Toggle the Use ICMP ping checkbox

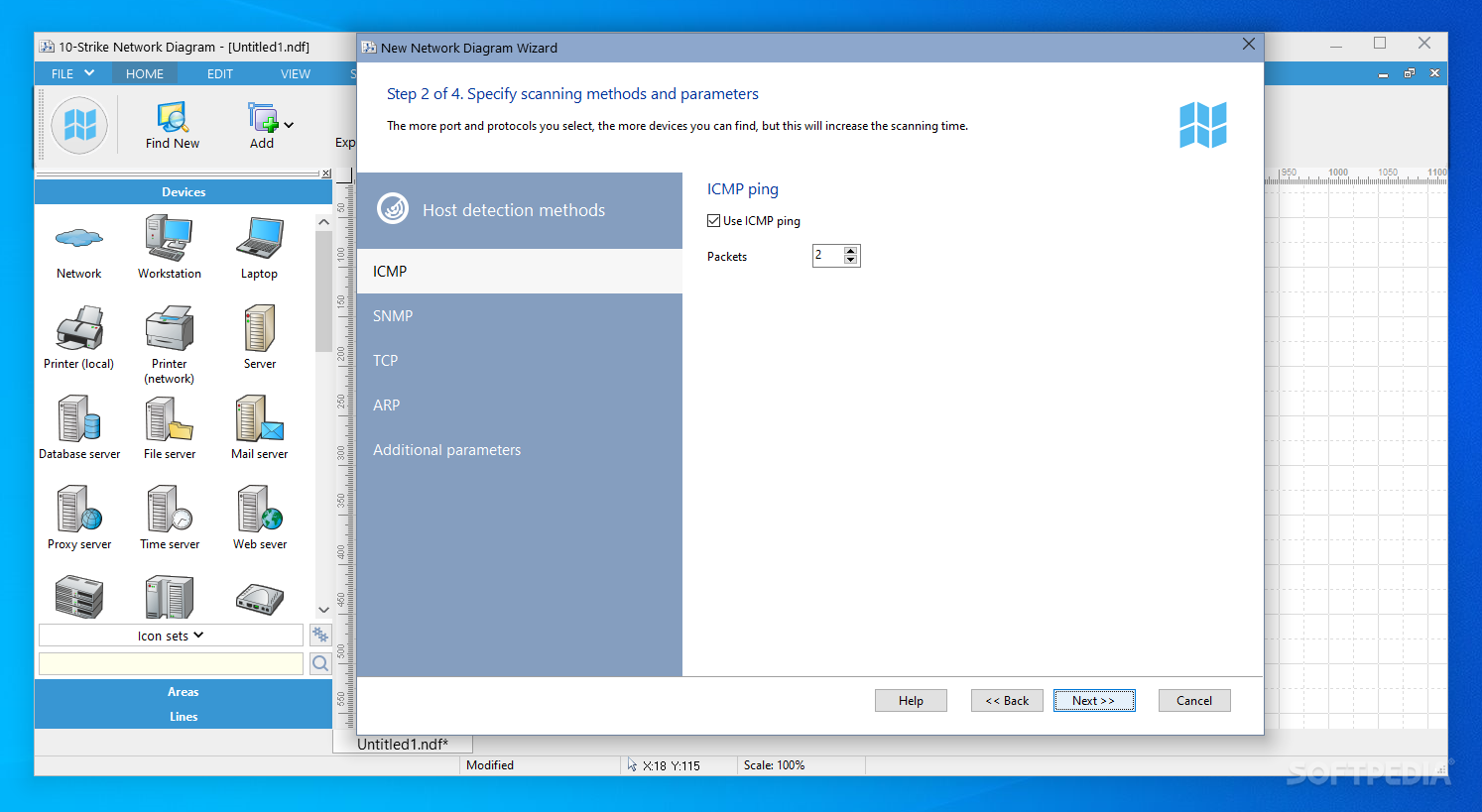[713, 221]
